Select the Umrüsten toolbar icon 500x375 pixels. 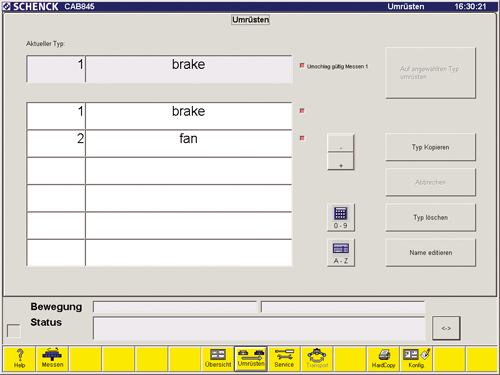(251, 359)
